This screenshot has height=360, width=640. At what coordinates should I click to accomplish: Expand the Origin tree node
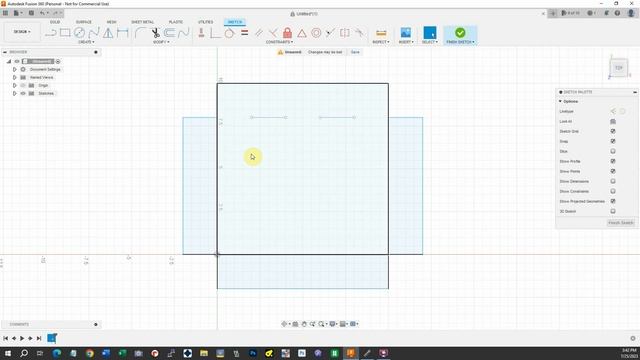click(x=15, y=85)
